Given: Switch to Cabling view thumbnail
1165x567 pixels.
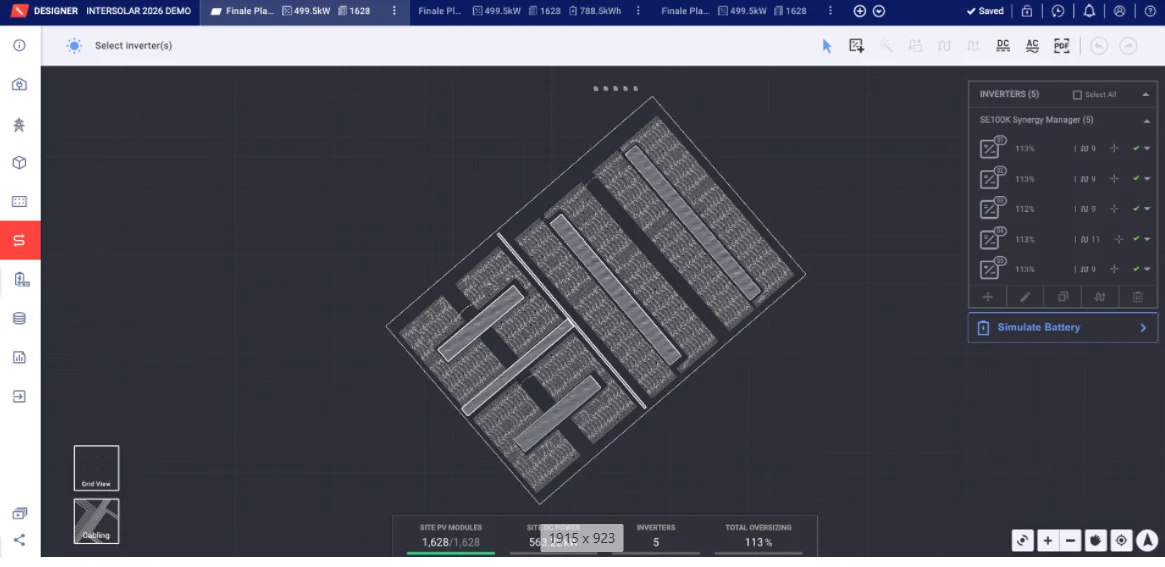Looking at the screenshot, I should click(97, 521).
